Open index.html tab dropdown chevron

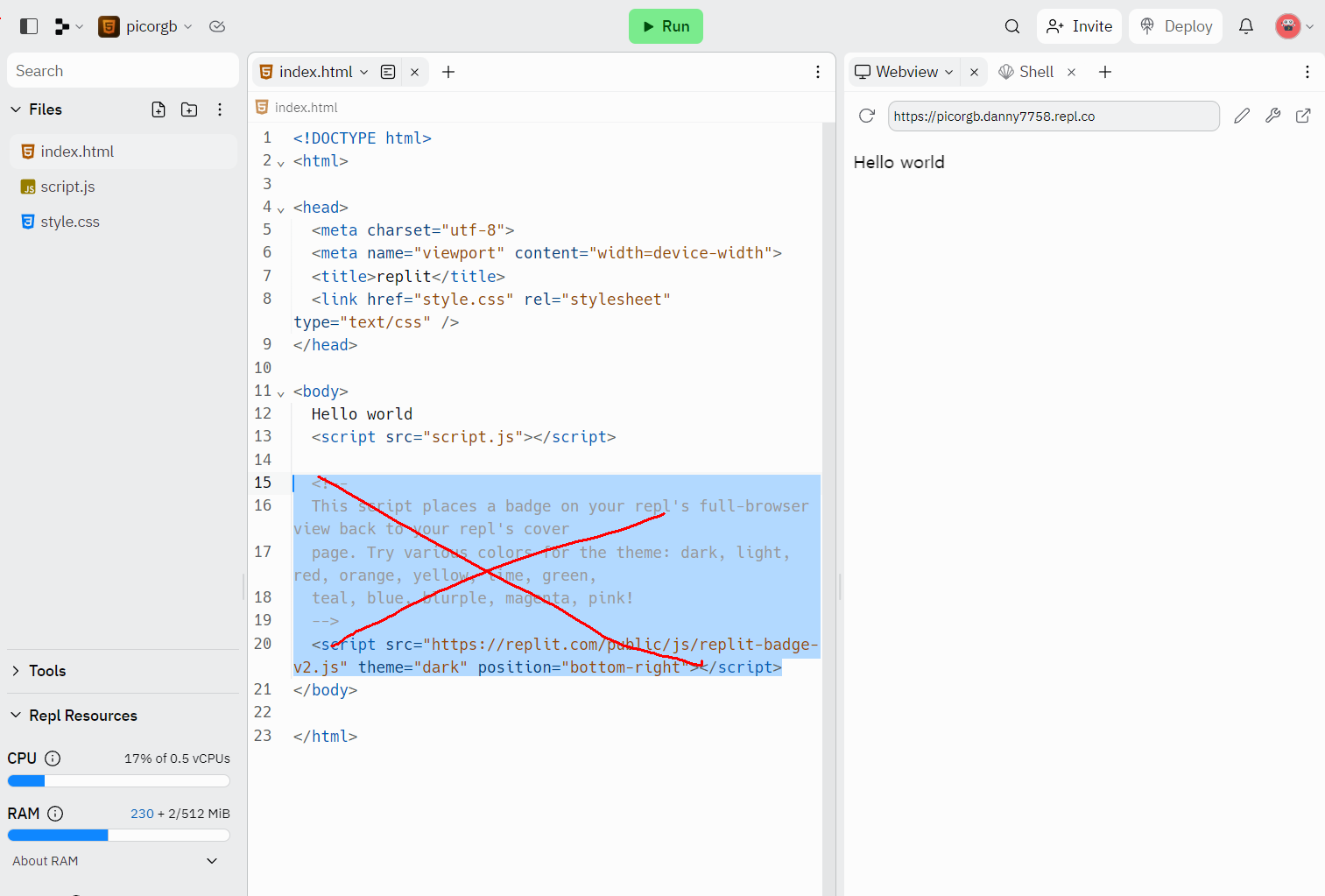pyautogui.click(x=364, y=72)
